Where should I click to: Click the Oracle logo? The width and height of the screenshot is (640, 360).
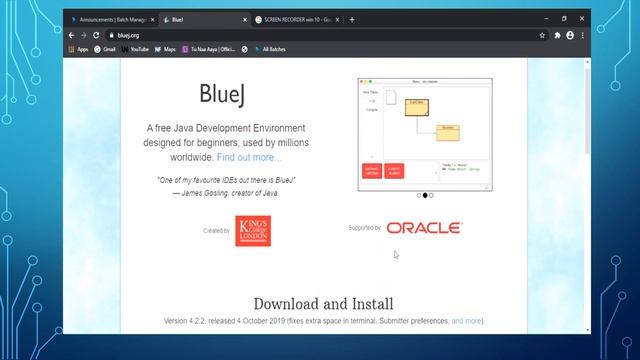coord(424,228)
